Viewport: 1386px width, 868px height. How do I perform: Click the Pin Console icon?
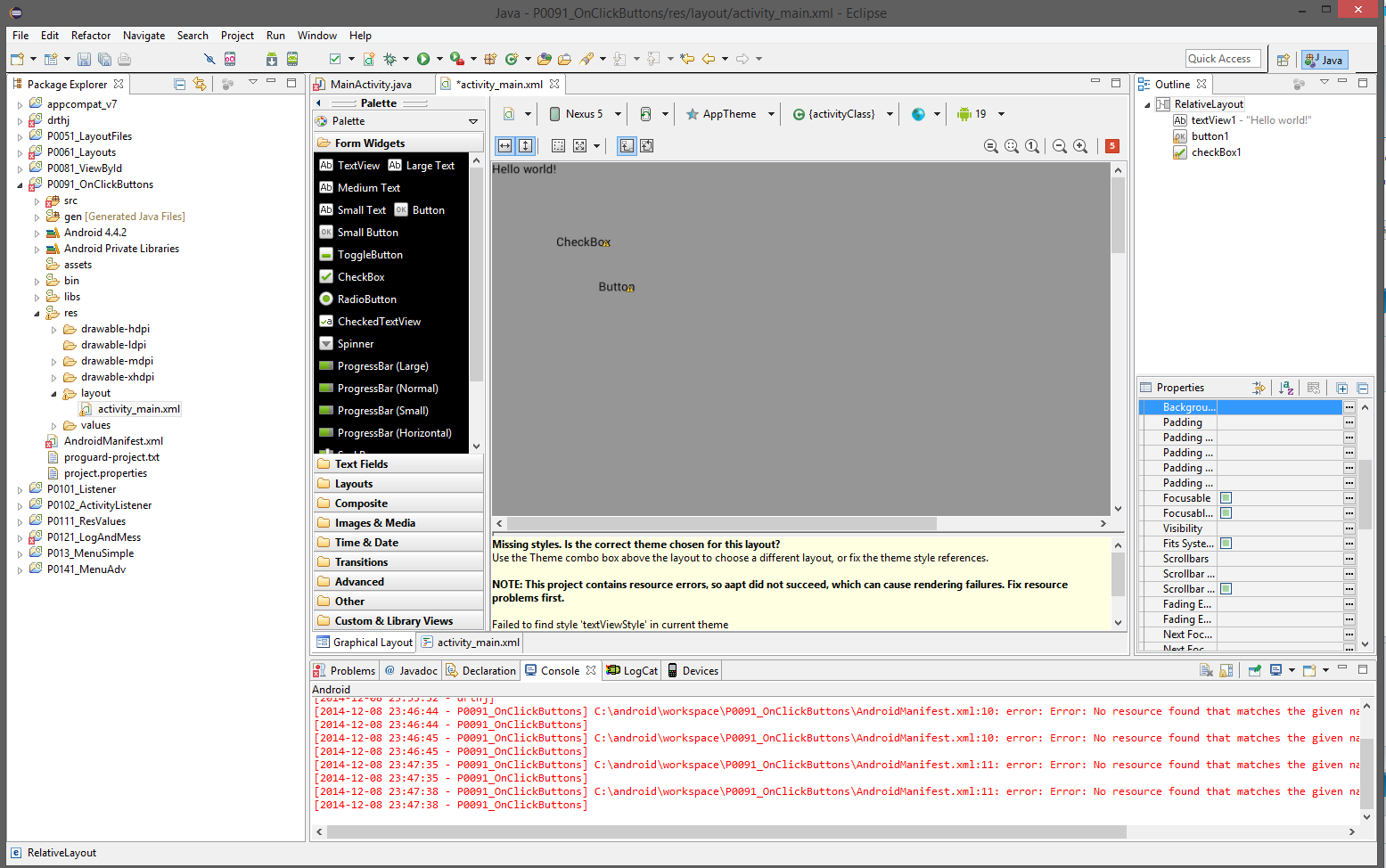pos(1255,670)
